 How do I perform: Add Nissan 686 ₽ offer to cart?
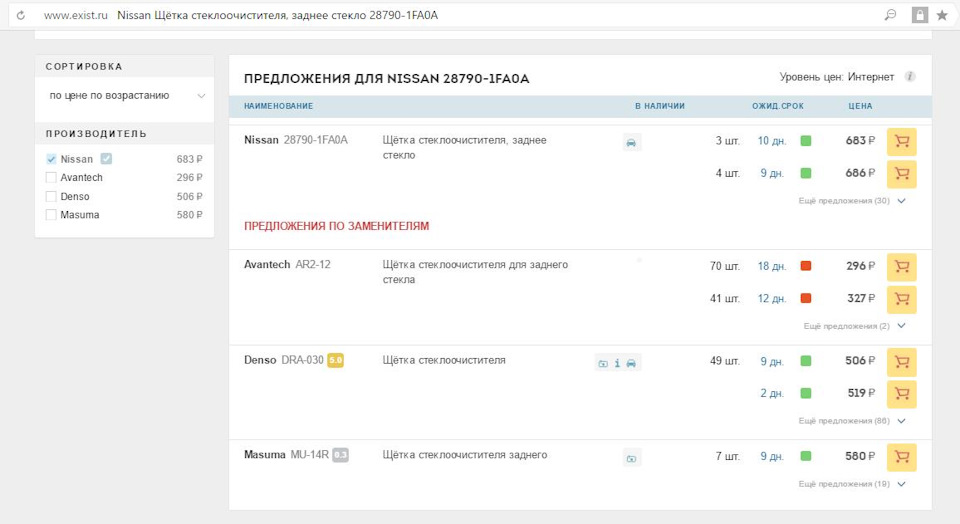point(902,174)
